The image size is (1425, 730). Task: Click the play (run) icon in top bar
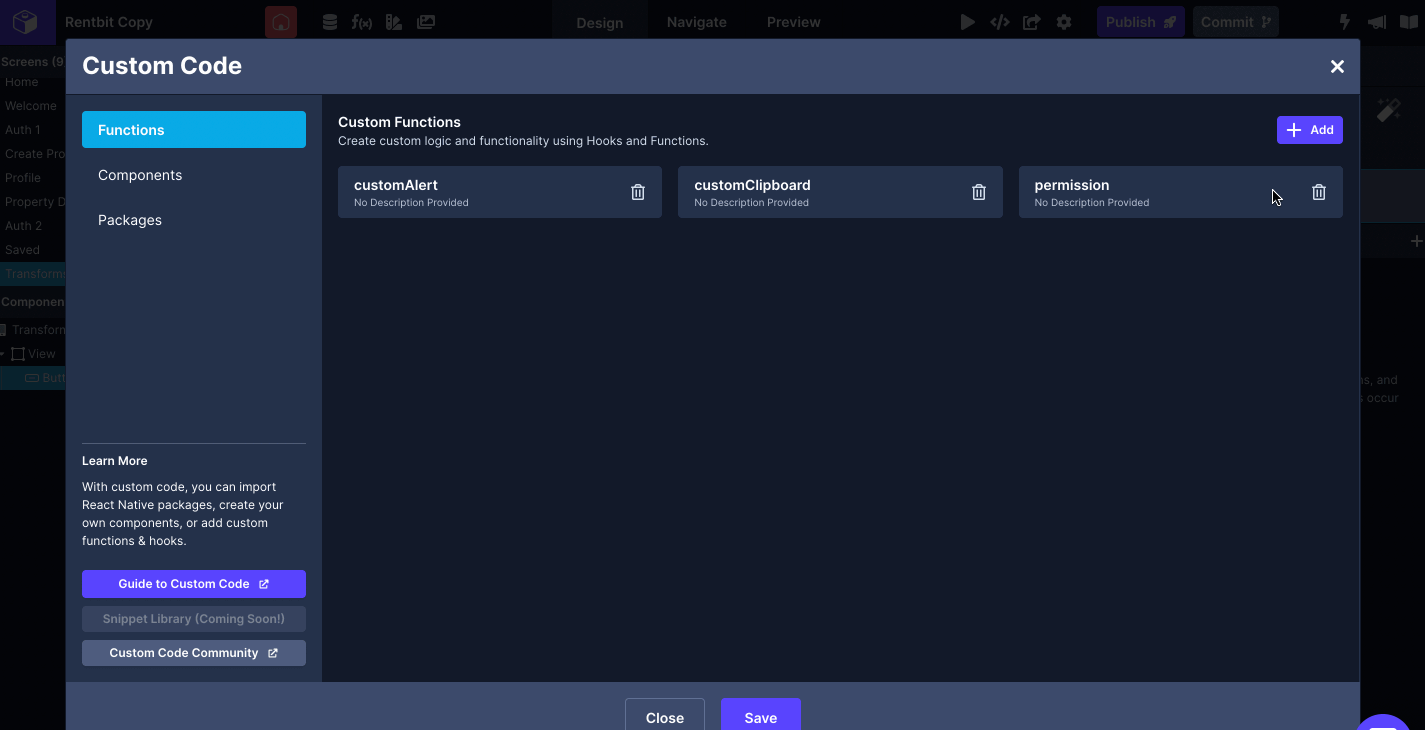tap(967, 22)
